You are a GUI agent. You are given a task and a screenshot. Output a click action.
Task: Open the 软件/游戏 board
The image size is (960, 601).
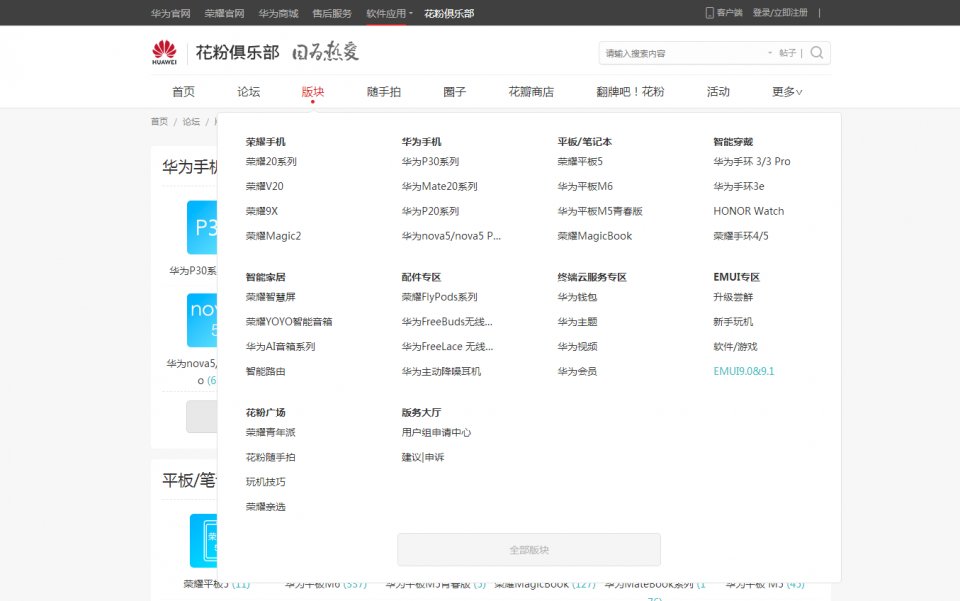tap(735, 346)
